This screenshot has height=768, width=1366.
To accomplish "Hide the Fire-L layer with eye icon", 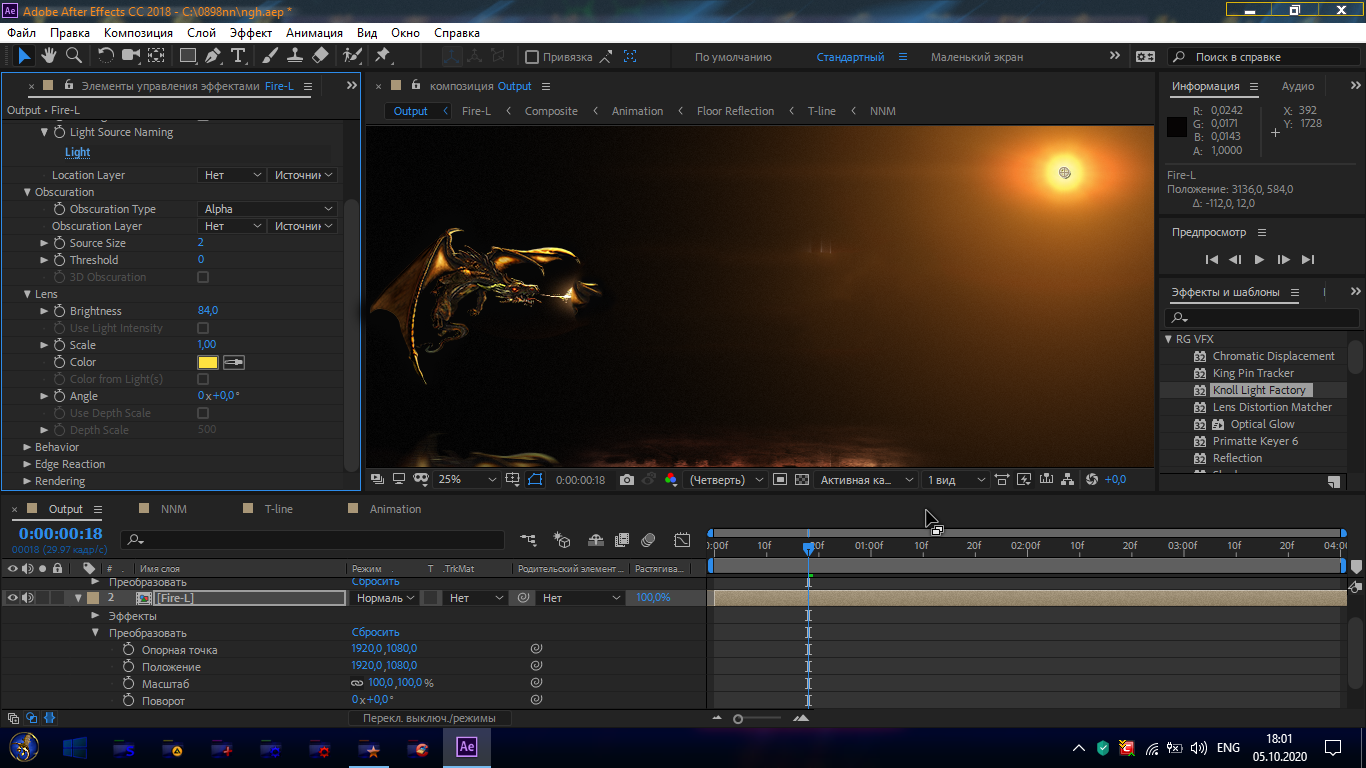I will pyautogui.click(x=13, y=598).
